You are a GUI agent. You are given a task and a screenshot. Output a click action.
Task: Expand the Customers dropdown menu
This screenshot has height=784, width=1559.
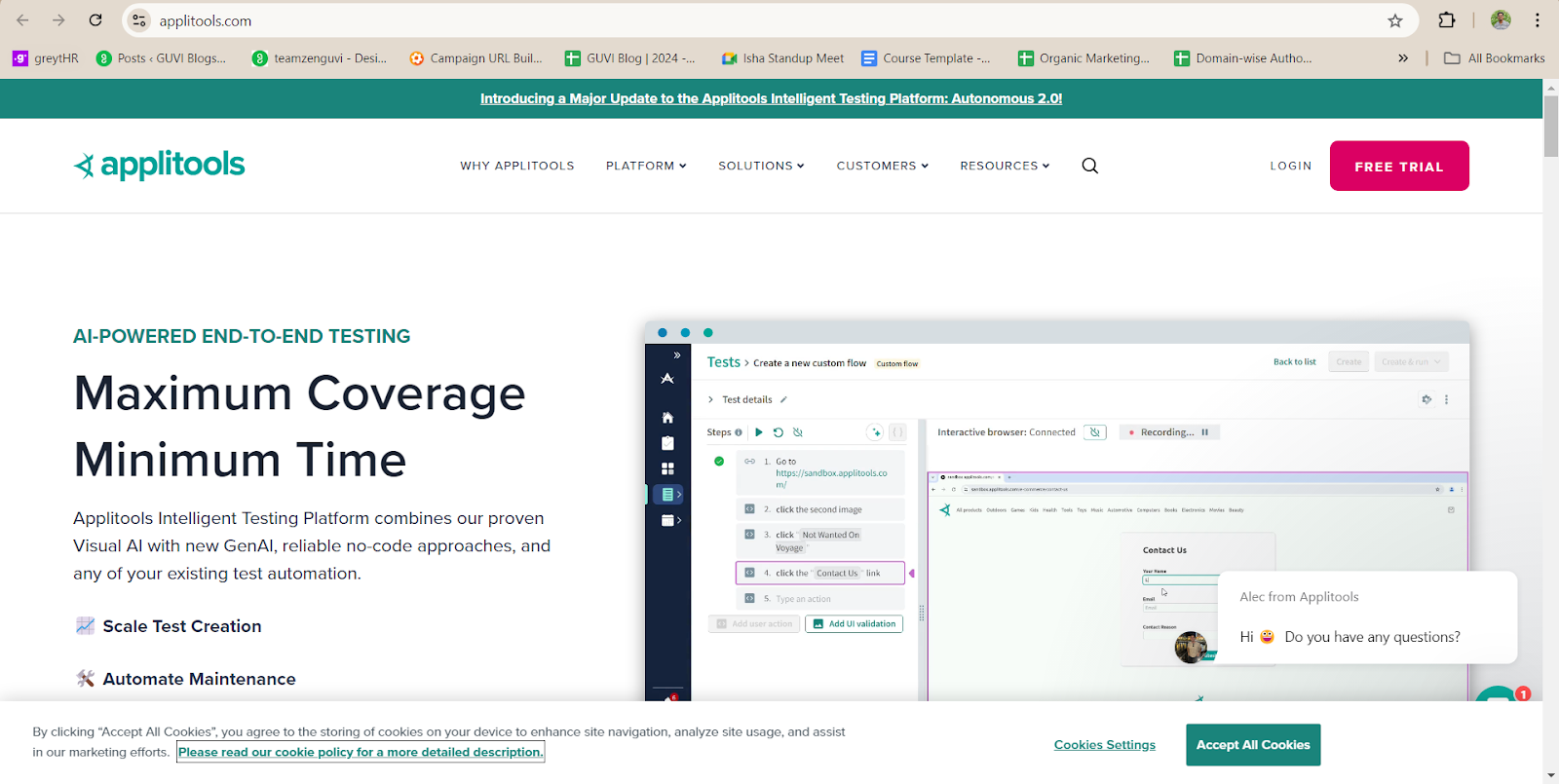click(x=882, y=166)
